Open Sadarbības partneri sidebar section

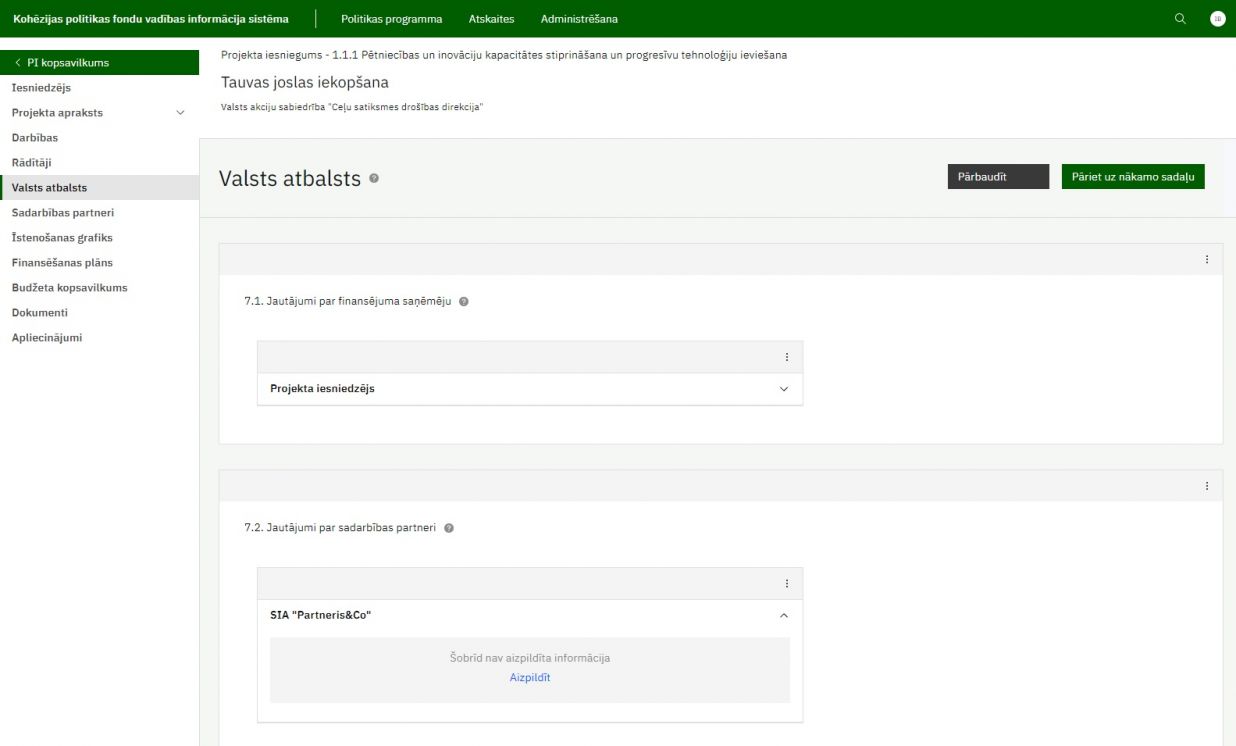click(x=62, y=213)
